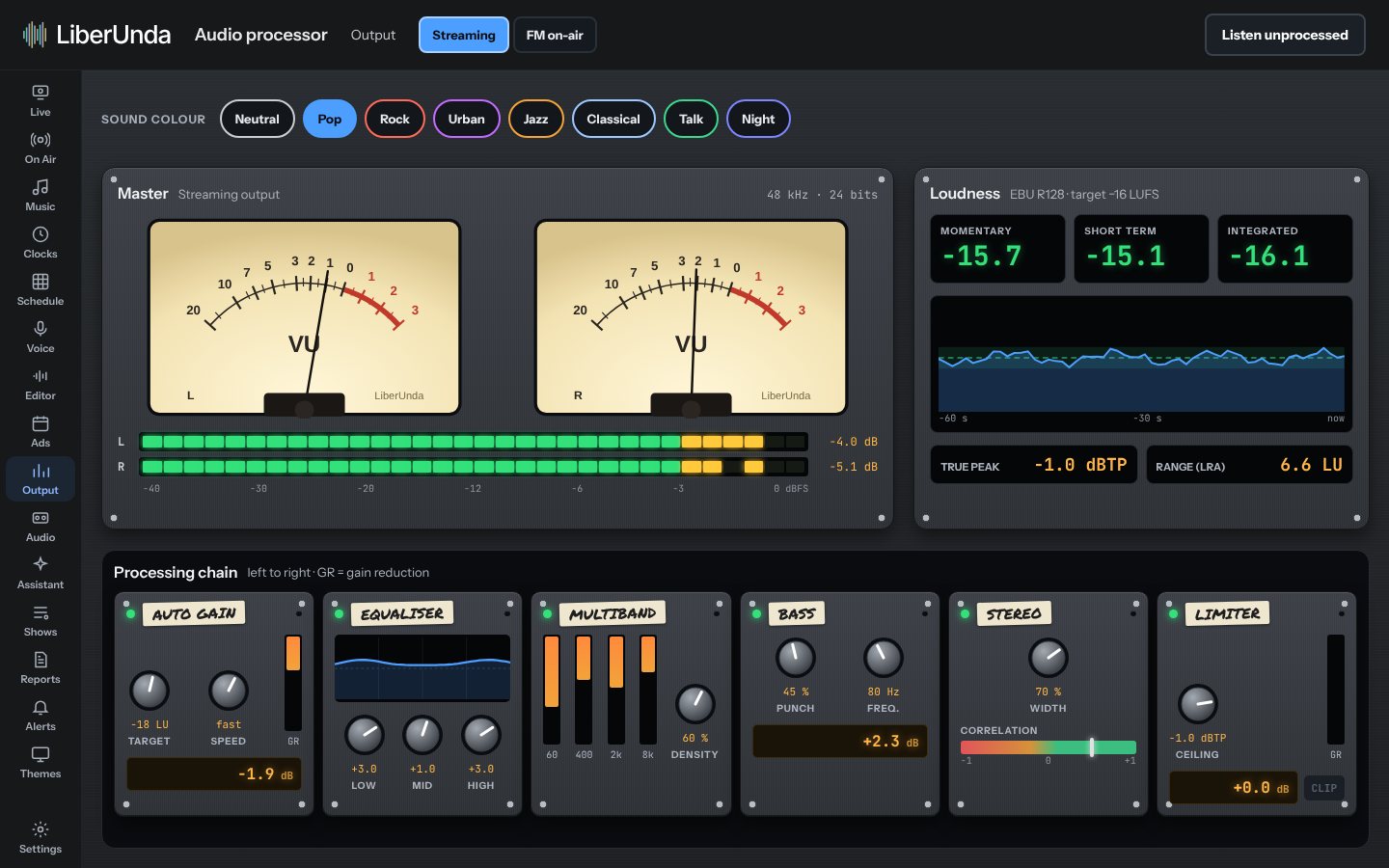Open Themes in the sidebar
Image resolution: width=1389 pixels, height=868 pixels.
click(41, 762)
